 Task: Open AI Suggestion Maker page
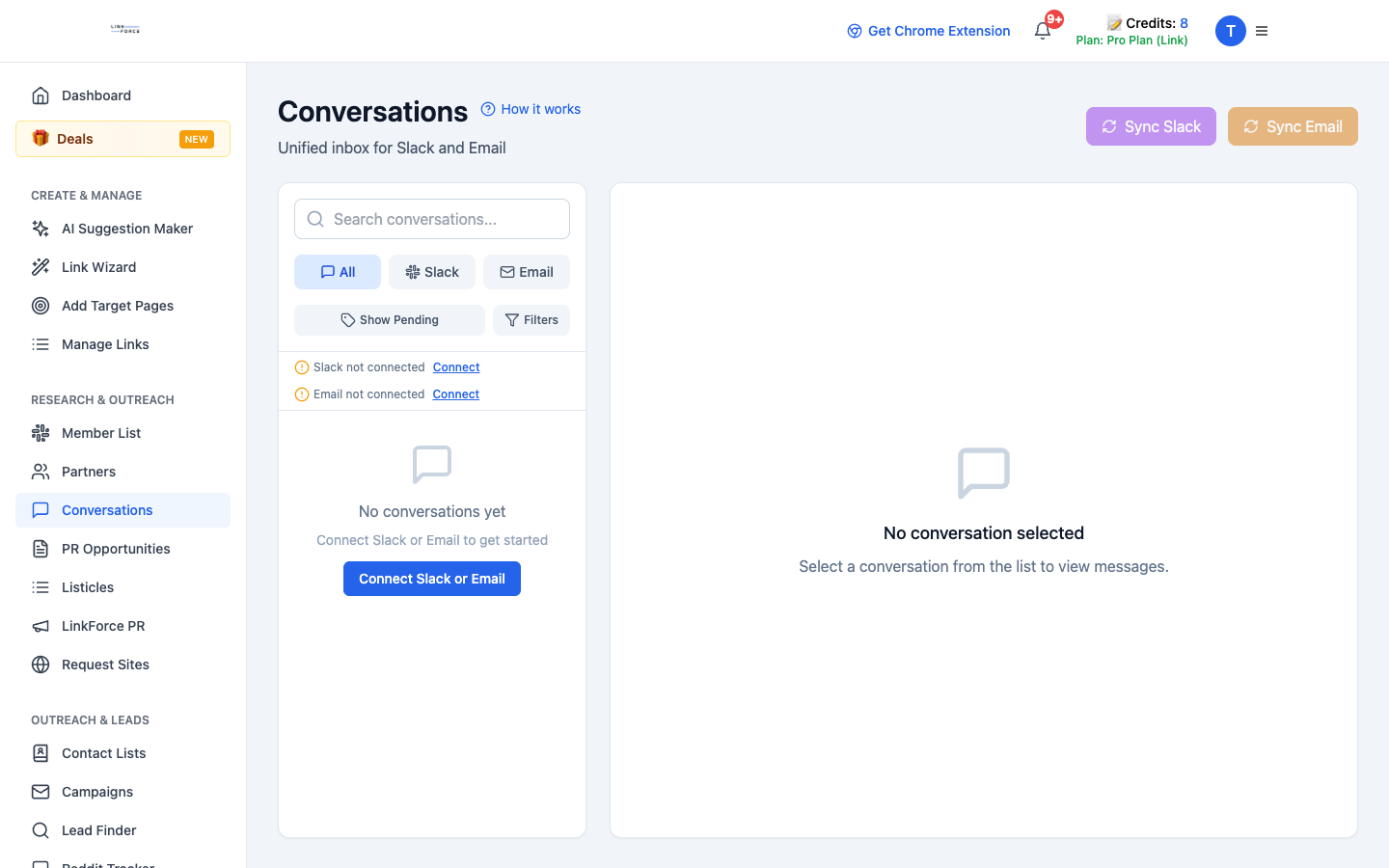123,229
